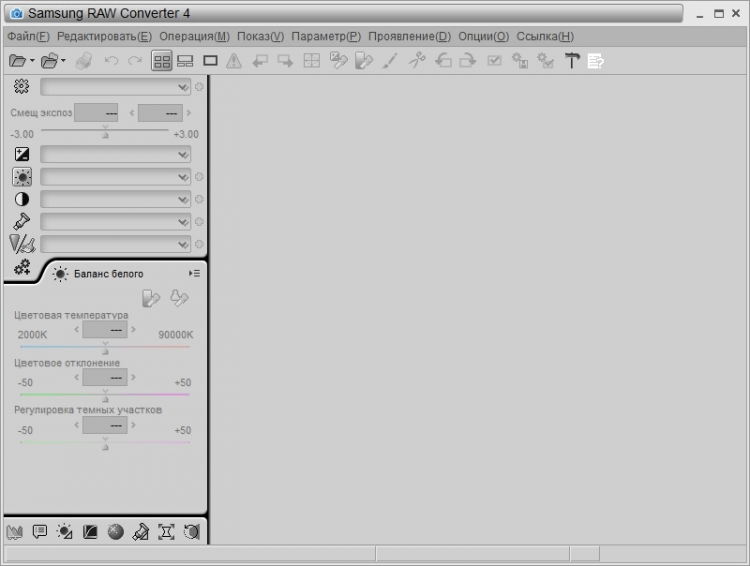Select the gray balance picker tool
The height and width of the screenshot is (566, 750).
tap(339, 61)
